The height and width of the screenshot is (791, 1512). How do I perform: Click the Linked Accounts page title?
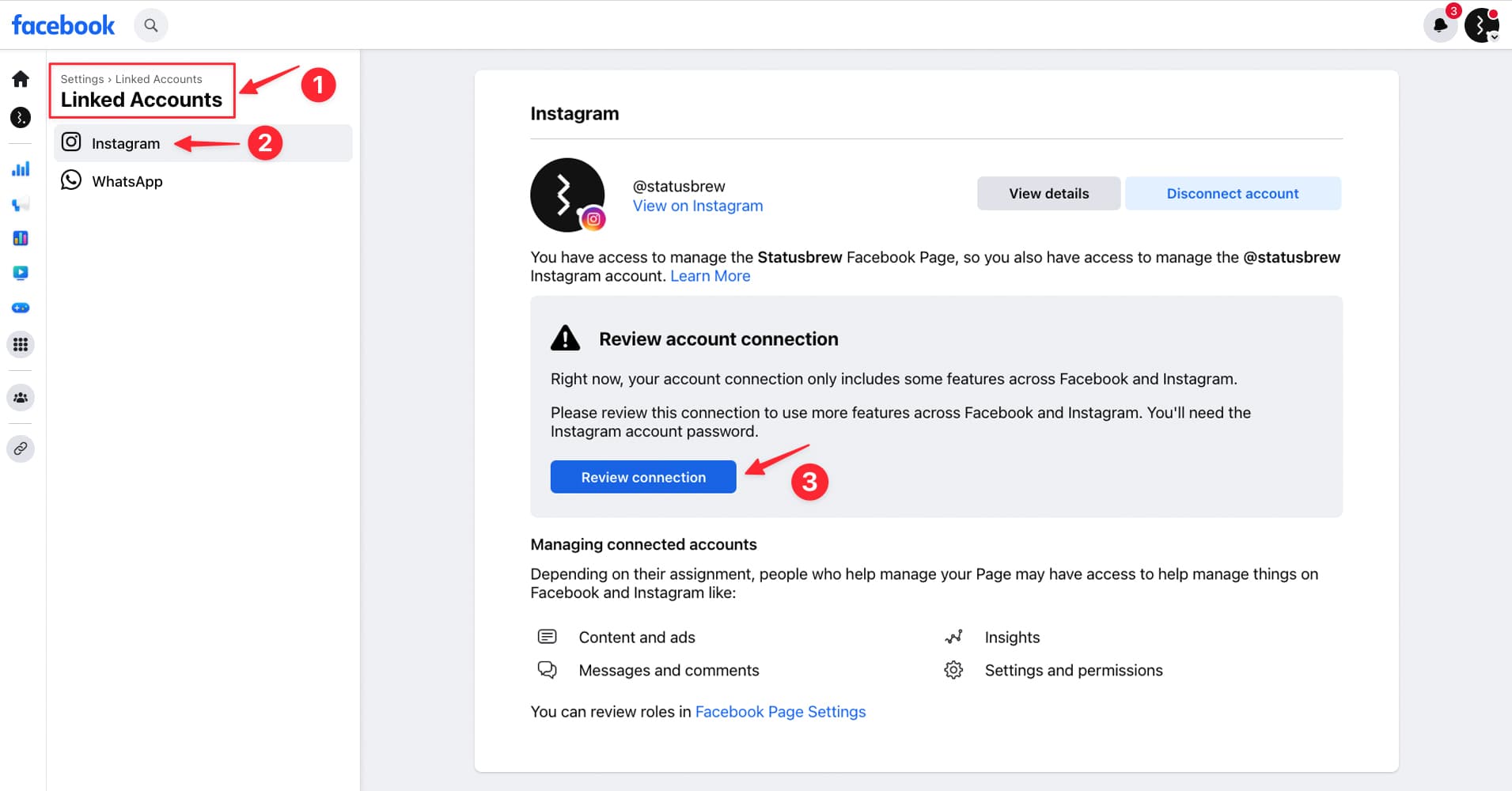tap(142, 100)
